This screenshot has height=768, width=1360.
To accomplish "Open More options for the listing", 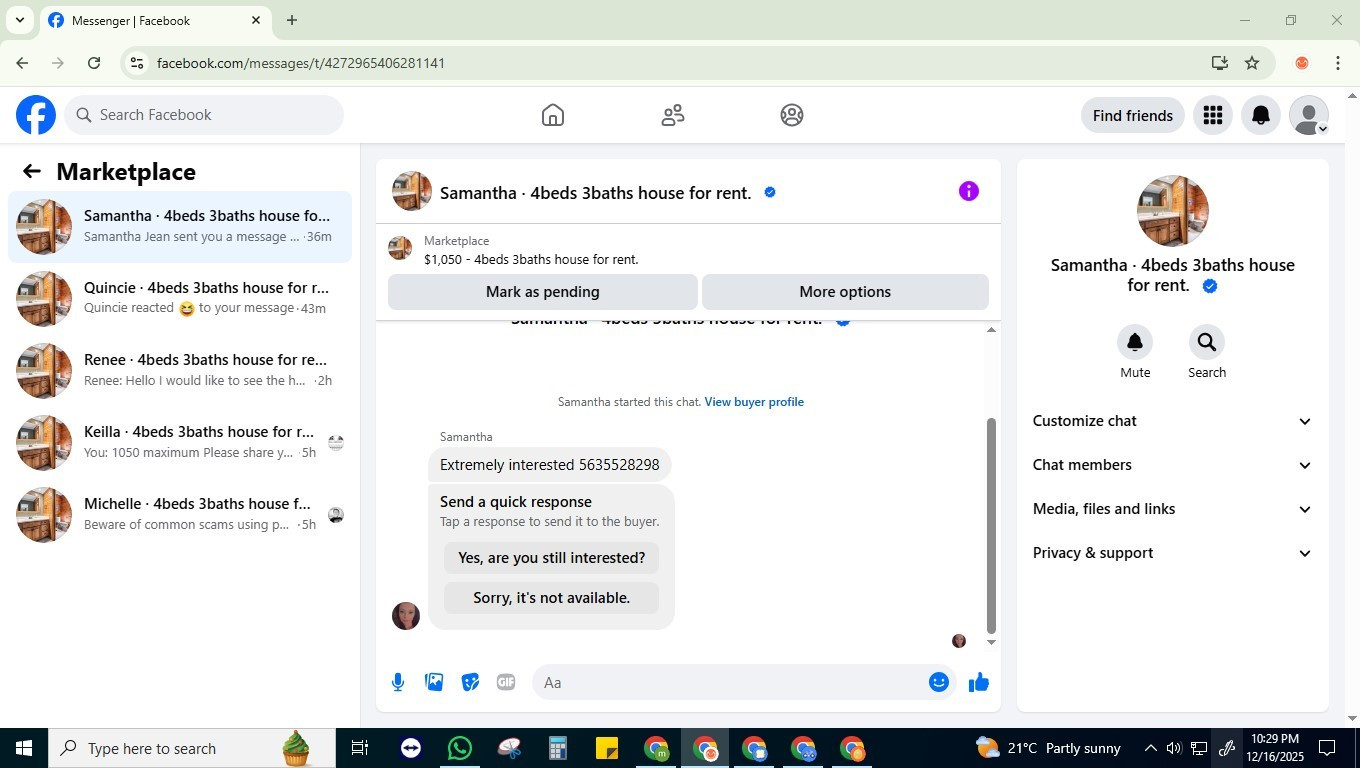I will coord(845,292).
